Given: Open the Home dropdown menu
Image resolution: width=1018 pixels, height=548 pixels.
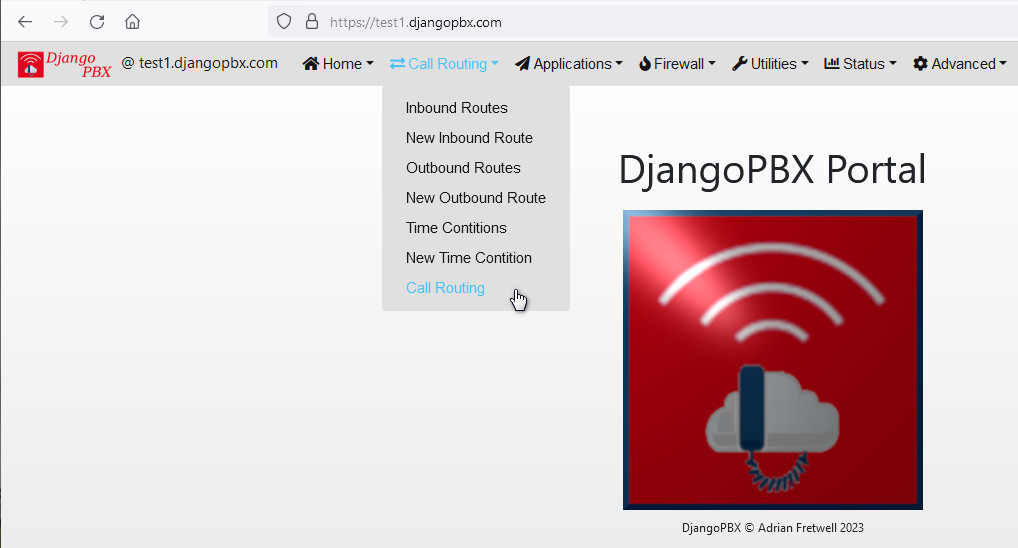Looking at the screenshot, I should (x=338, y=64).
